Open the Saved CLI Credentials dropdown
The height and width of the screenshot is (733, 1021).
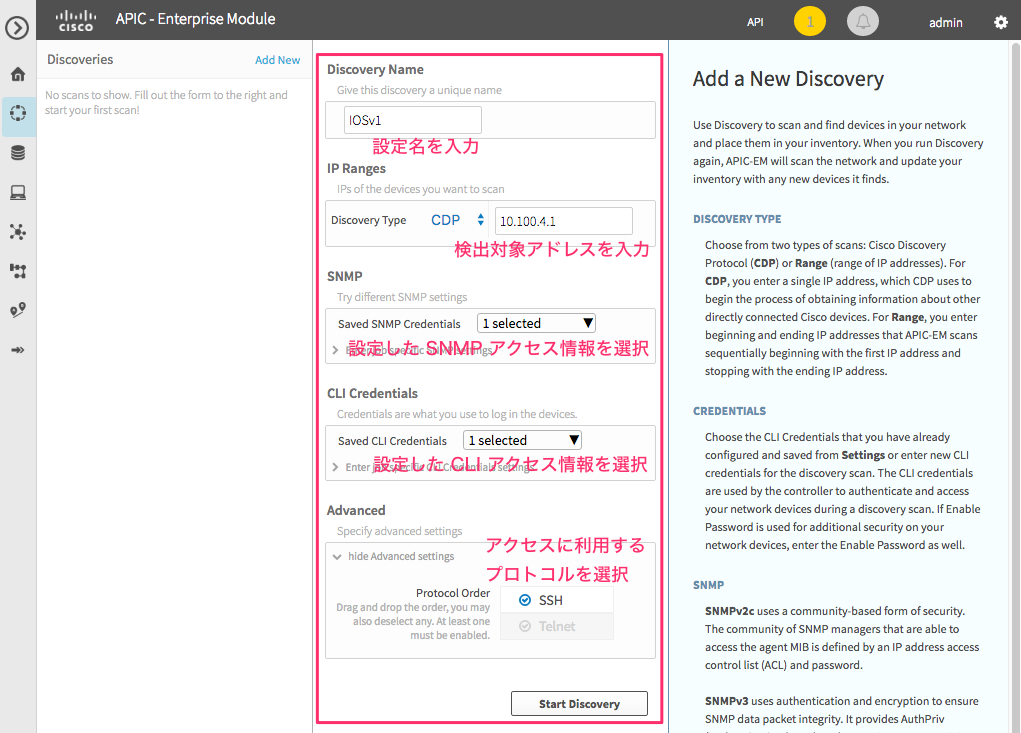pyautogui.click(x=522, y=440)
